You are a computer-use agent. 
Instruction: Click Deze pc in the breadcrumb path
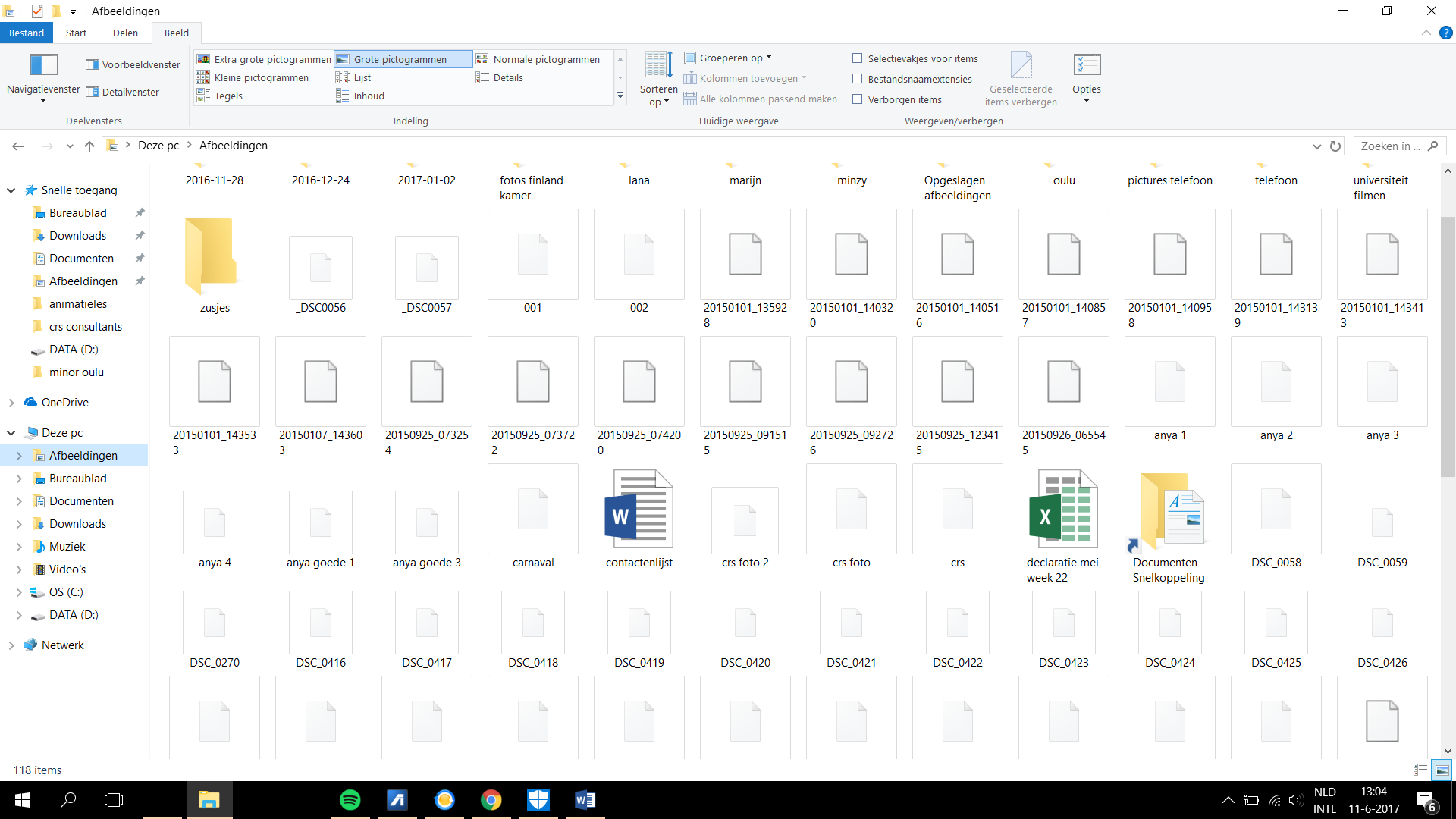click(x=158, y=146)
